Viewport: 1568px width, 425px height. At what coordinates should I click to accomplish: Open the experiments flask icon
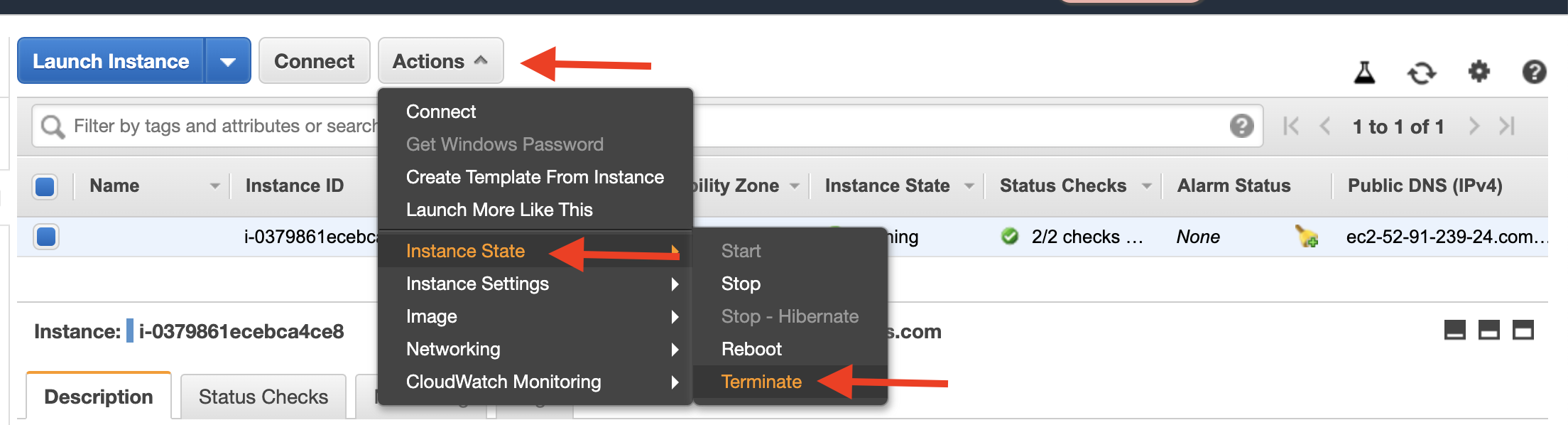point(1364,72)
